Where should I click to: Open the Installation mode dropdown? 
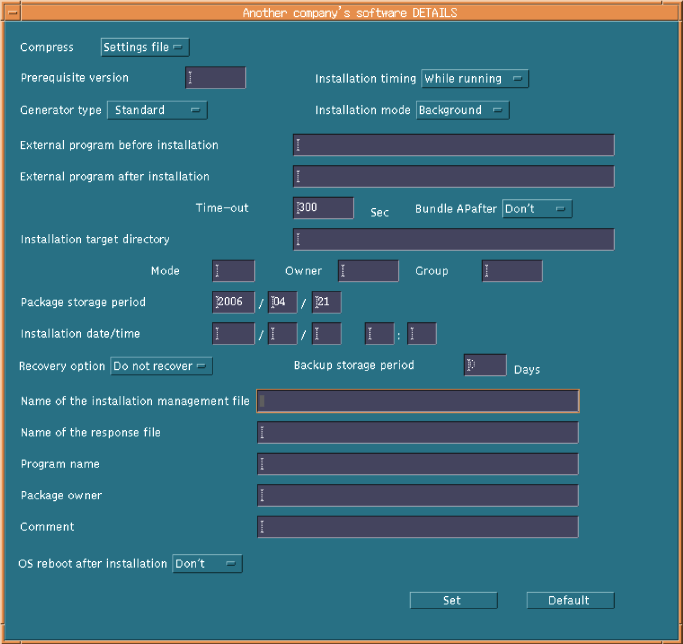click(463, 110)
